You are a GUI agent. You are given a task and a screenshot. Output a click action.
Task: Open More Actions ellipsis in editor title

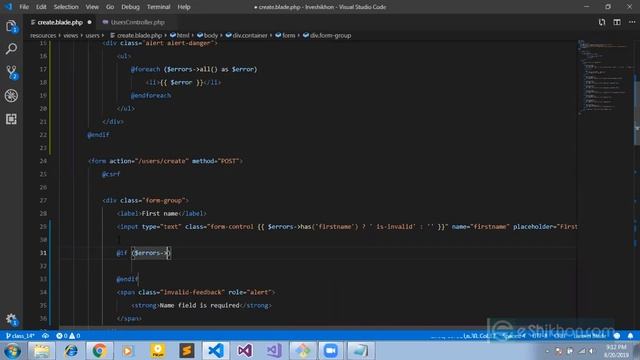coord(632,22)
